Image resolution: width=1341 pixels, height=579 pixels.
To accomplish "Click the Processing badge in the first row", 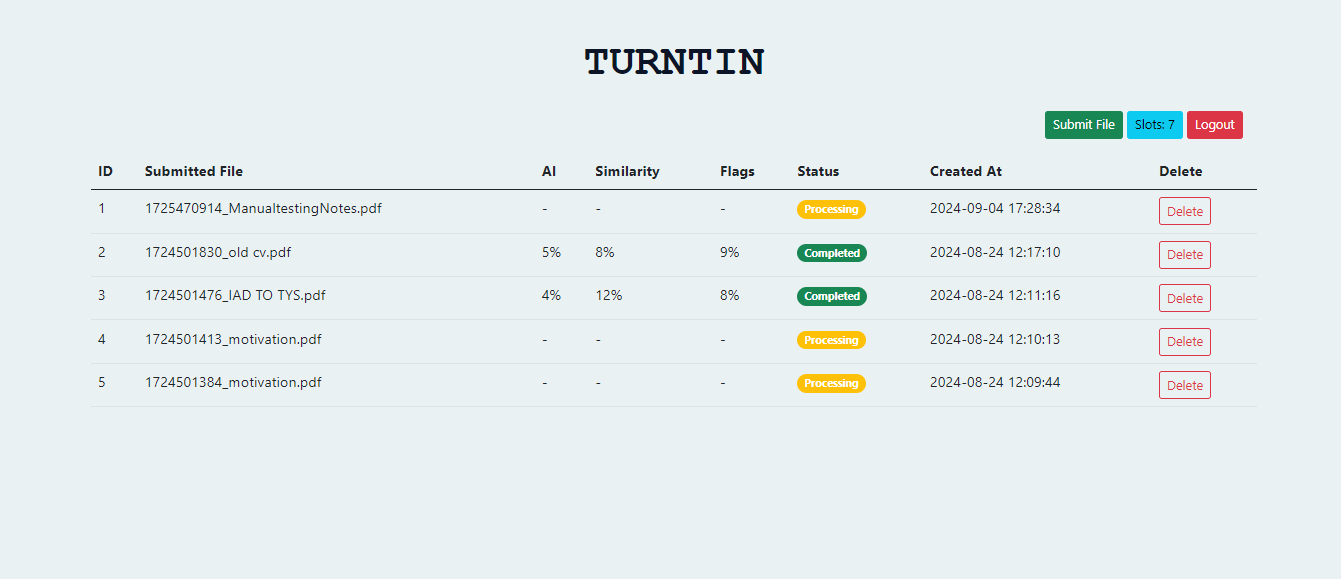I will coord(831,209).
